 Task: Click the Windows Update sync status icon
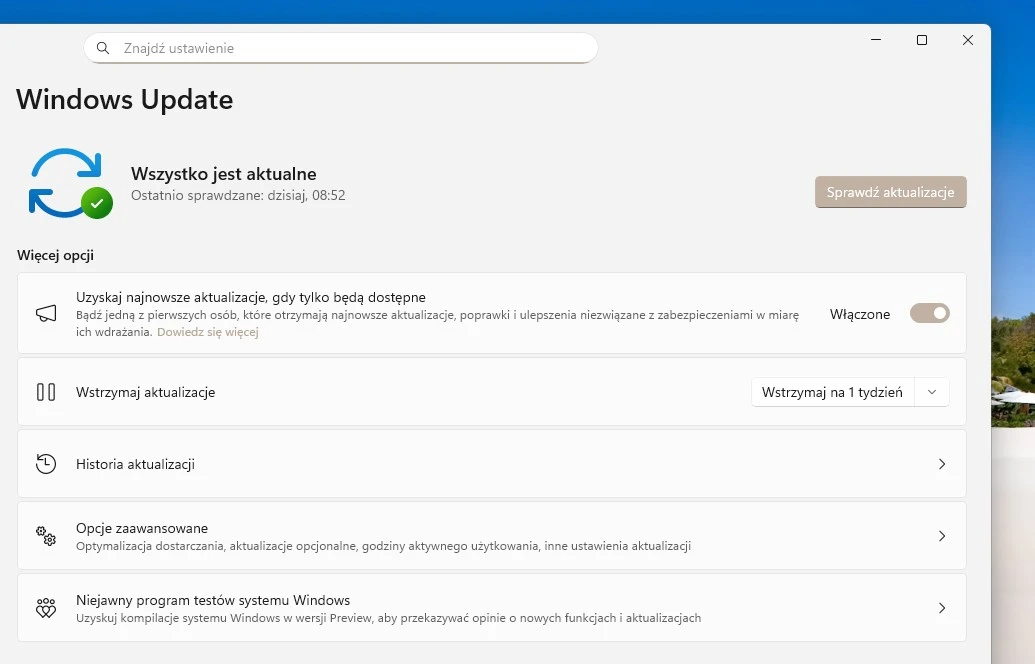69,183
